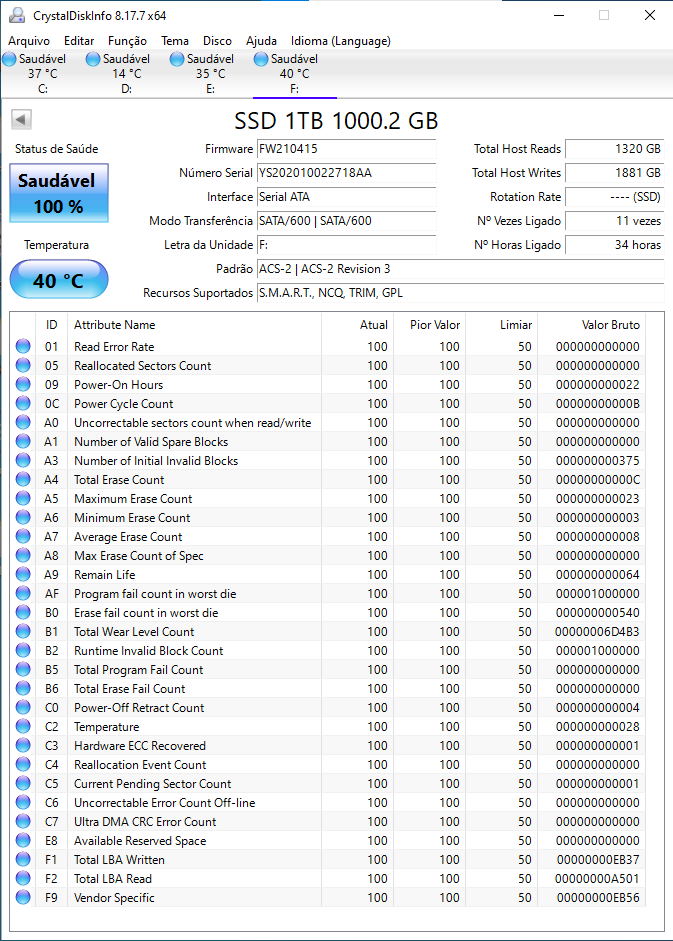Click the blue orb for Temperature attribute row
Viewport: 673px width, 941px height.
tap(23, 726)
